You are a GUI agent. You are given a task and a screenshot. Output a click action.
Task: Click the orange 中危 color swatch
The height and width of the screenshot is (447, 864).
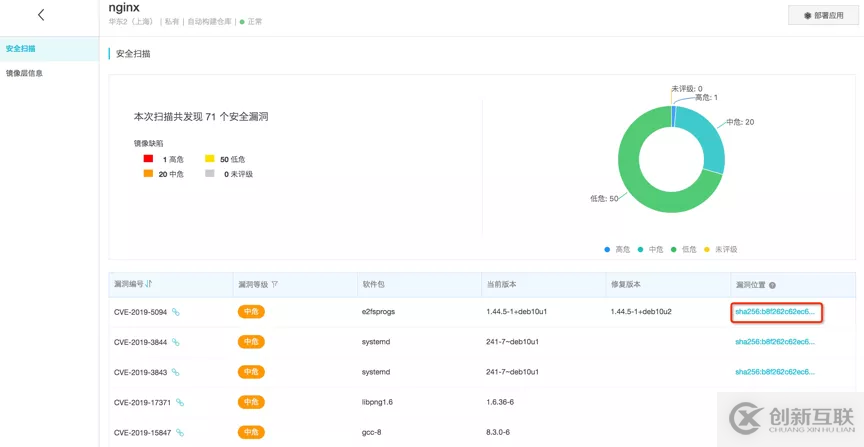(x=148, y=174)
